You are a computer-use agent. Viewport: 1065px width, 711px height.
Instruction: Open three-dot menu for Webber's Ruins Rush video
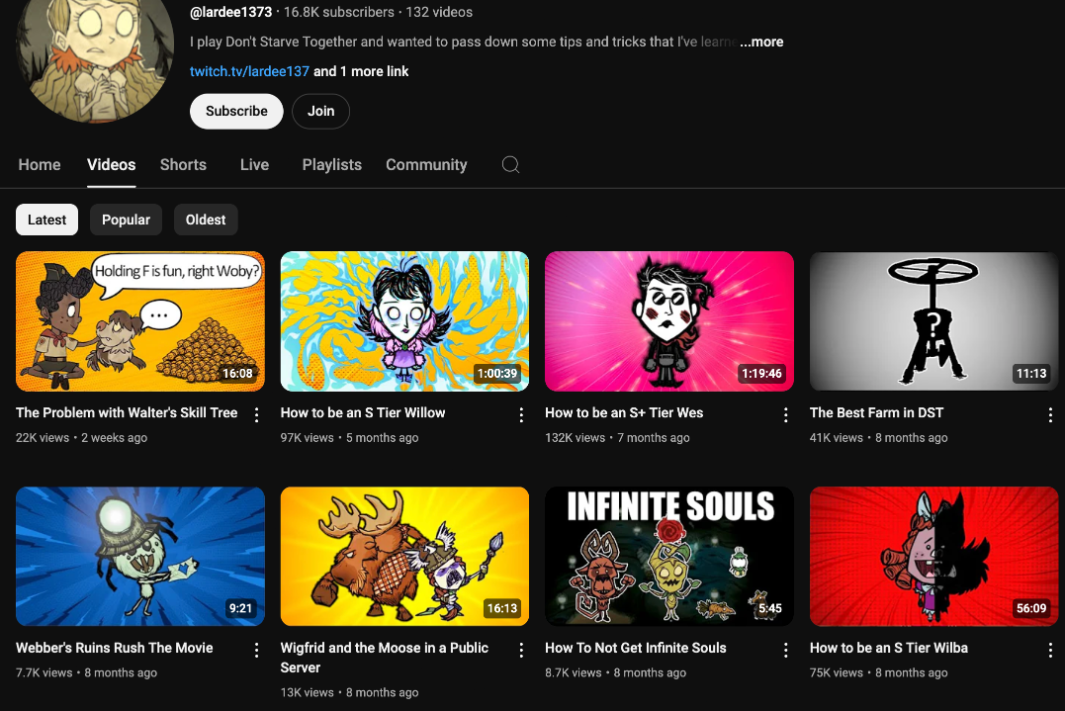(x=257, y=650)
